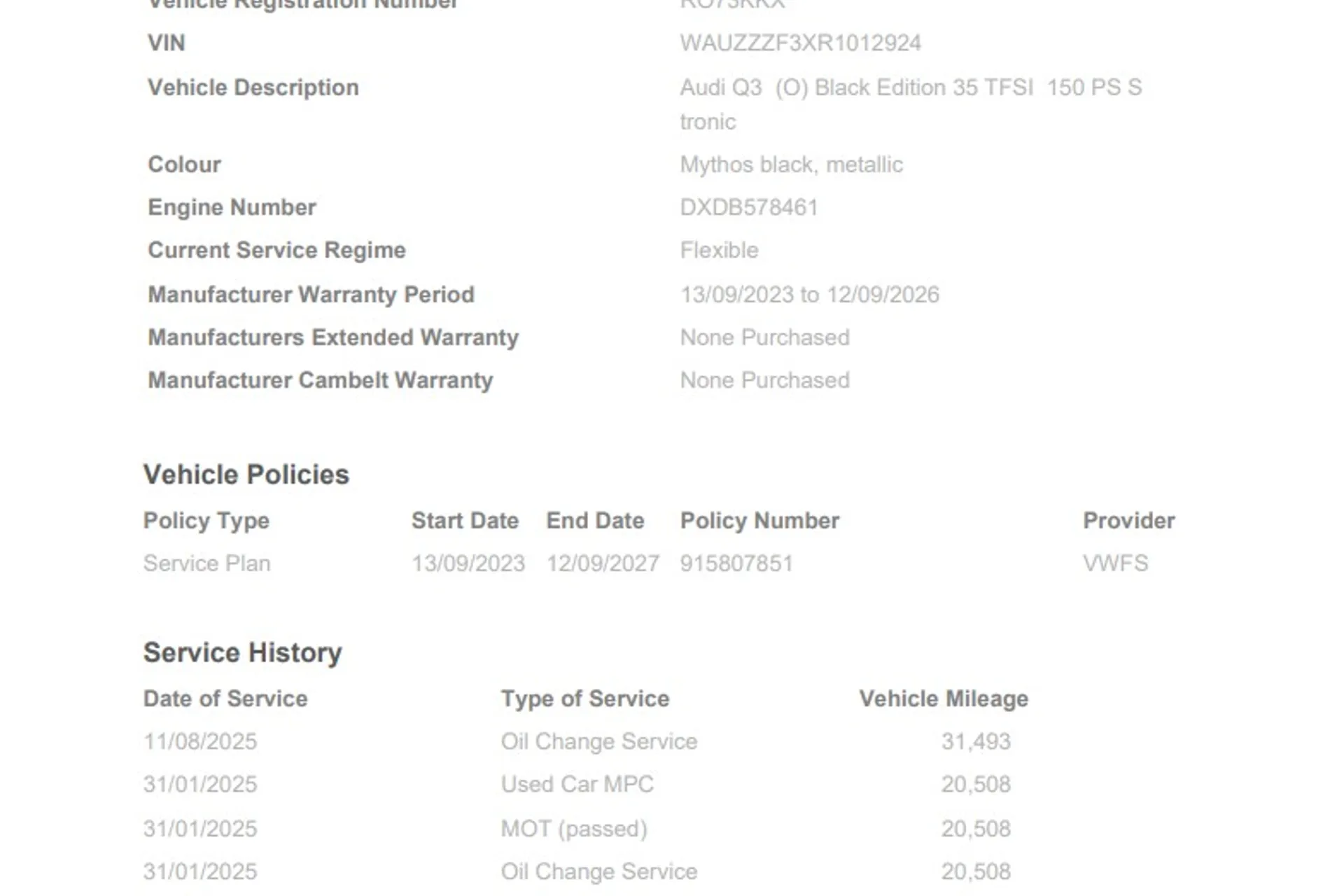Click the Mythos black, metallic colour value
This screenshot has width=1344, height=896.
791,164
